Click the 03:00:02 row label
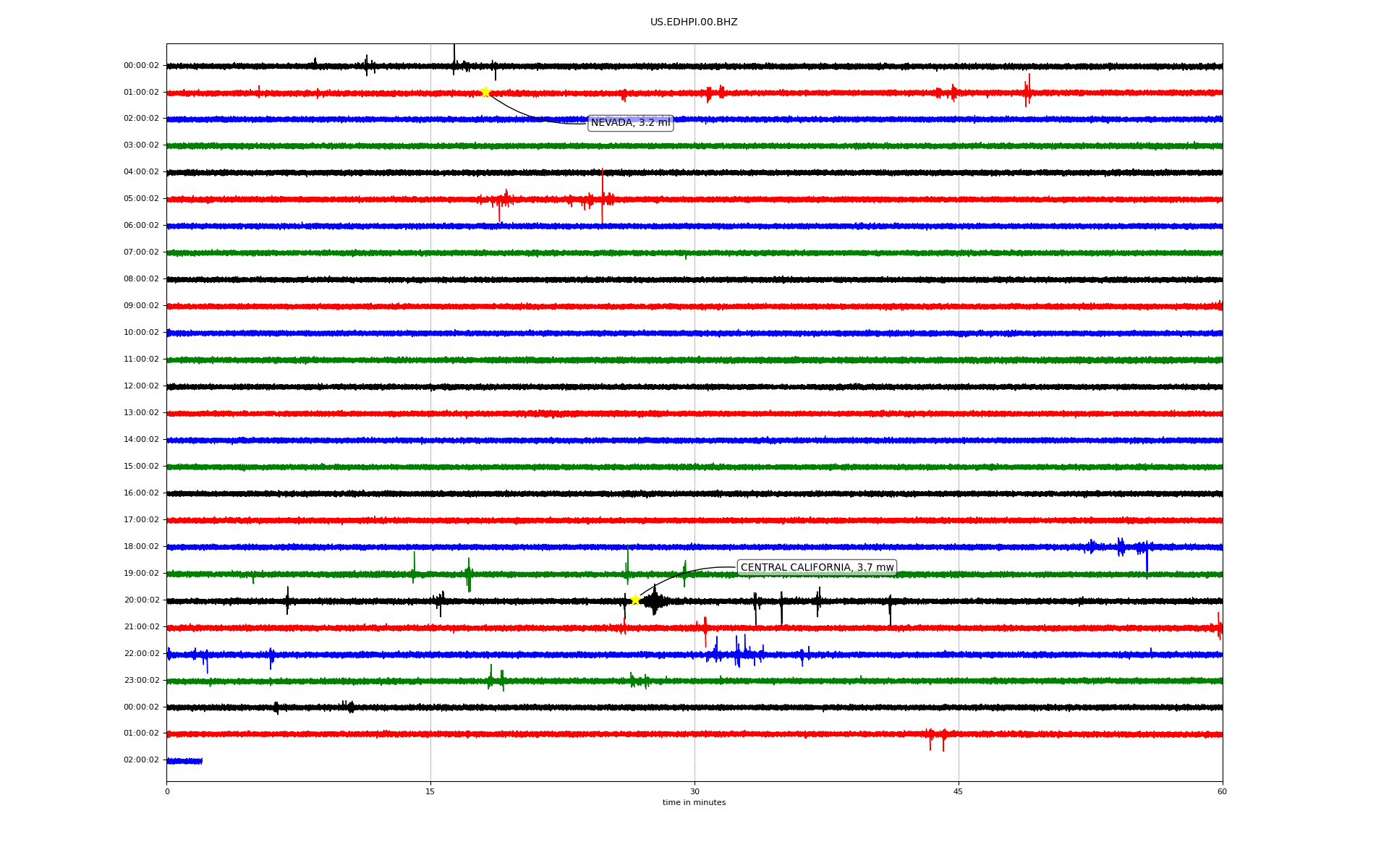 141,145
